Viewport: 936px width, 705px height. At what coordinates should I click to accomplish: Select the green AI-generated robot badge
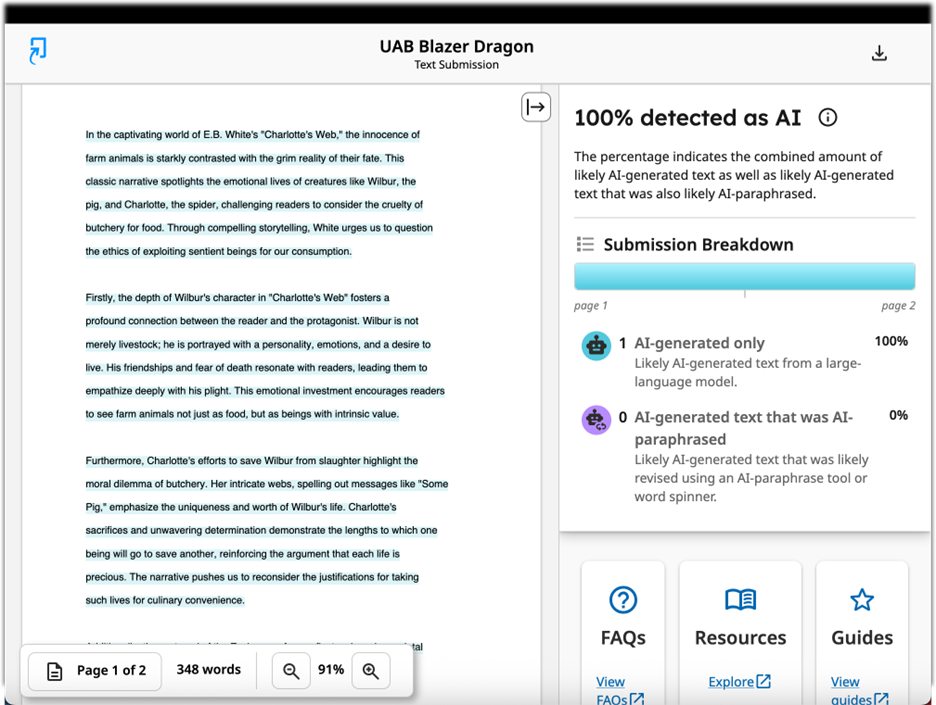point(596,346)
